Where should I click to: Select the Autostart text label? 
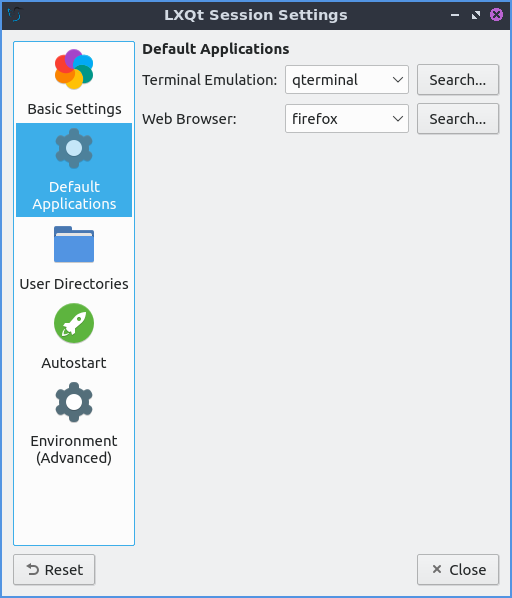[74, 363]
